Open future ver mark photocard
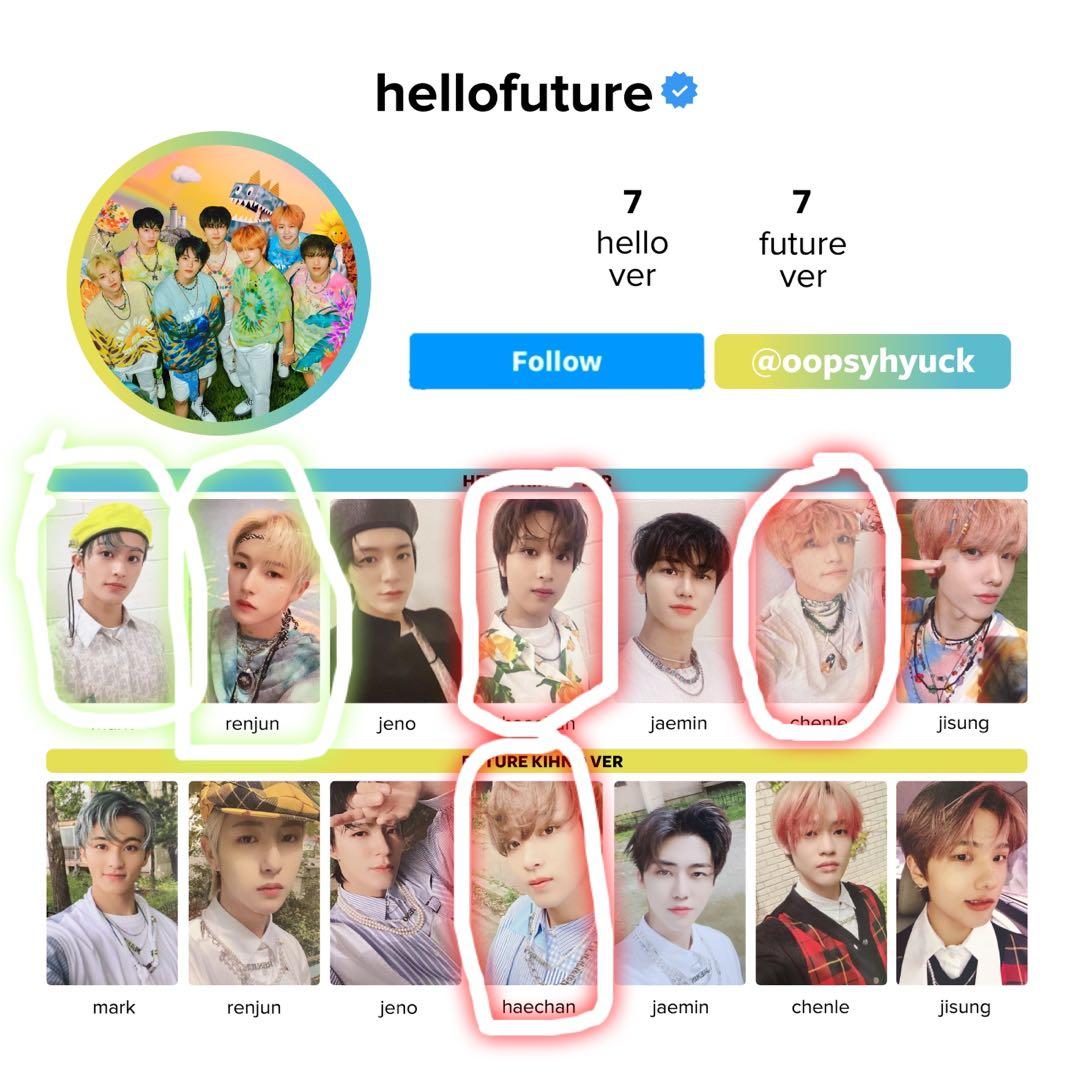 [x=112, y=883]
